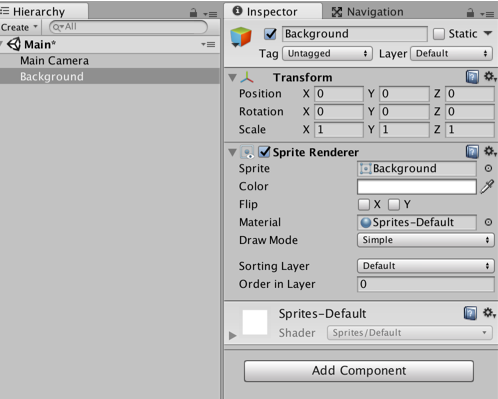Click the GameObject cube icon in Inspector

pos(241,36)
